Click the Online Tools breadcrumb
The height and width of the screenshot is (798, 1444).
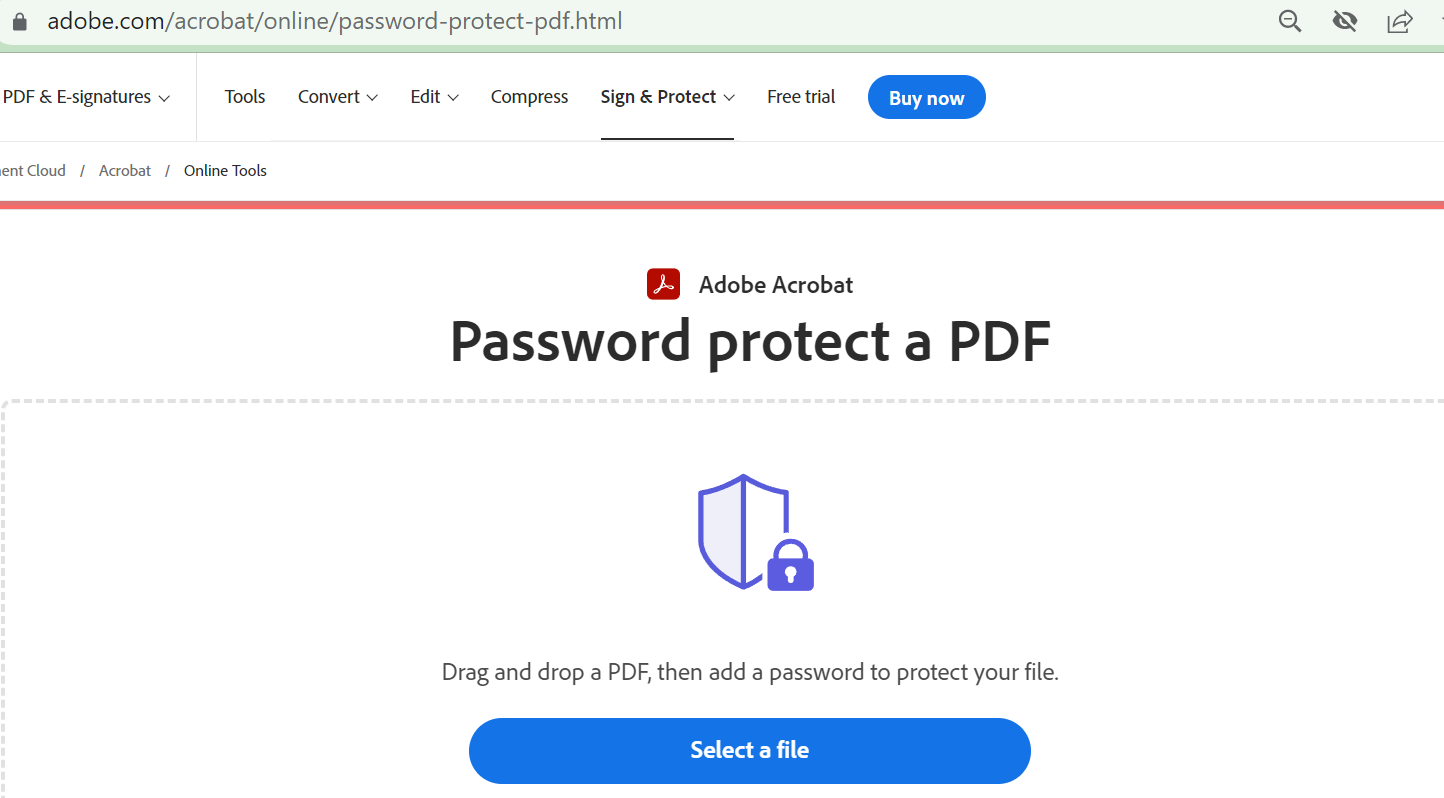click(225, 171)
